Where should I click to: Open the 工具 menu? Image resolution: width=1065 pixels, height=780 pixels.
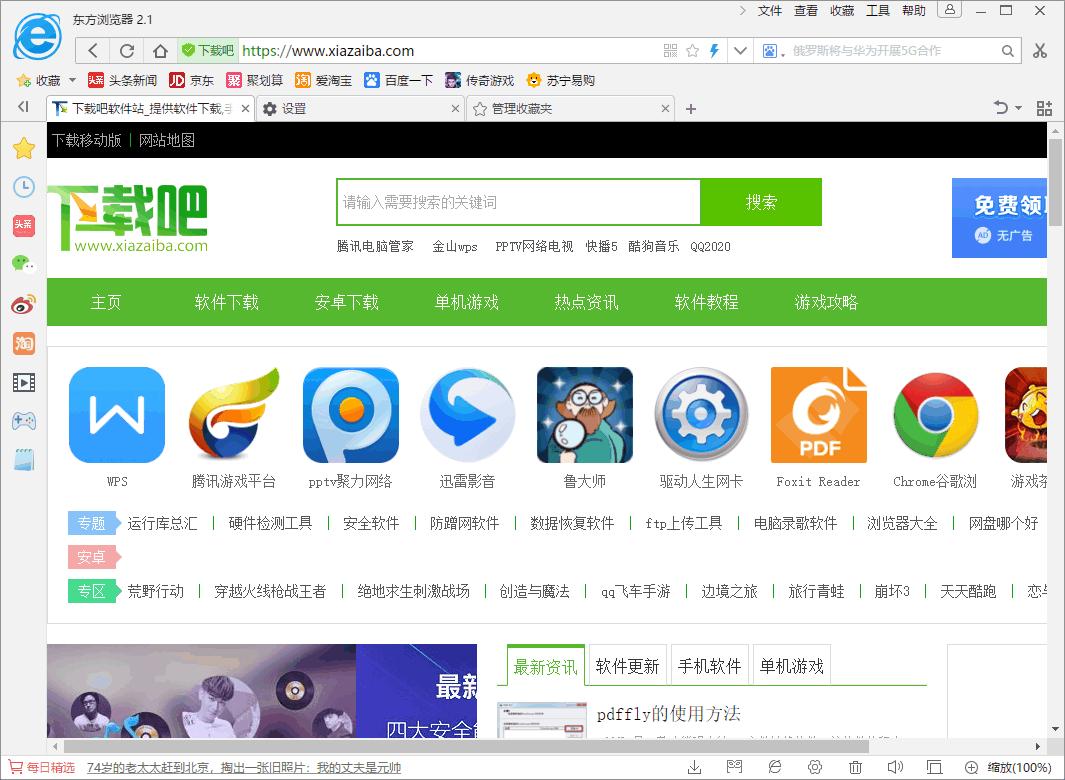(x=878, y=10)
